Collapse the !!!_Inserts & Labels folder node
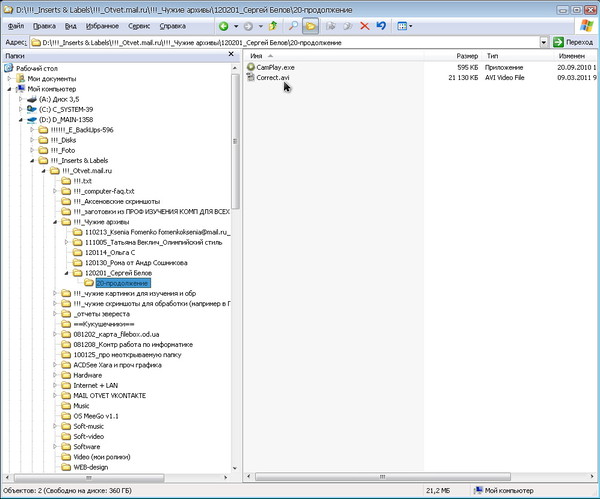The image size is (600, 499). (33, 161)
